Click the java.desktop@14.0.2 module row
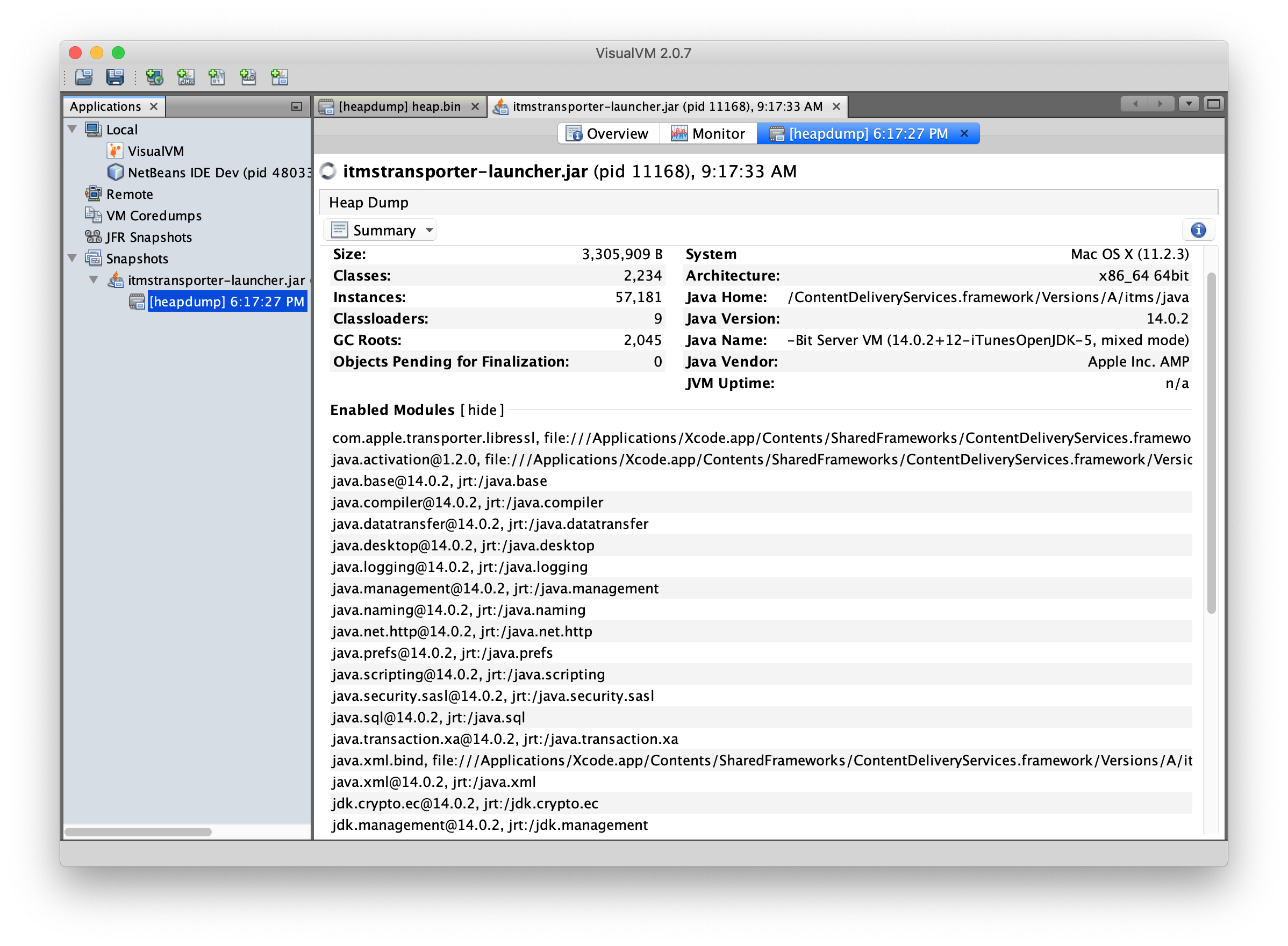This screenshot has width=1288, height=946. pos(761,545)
